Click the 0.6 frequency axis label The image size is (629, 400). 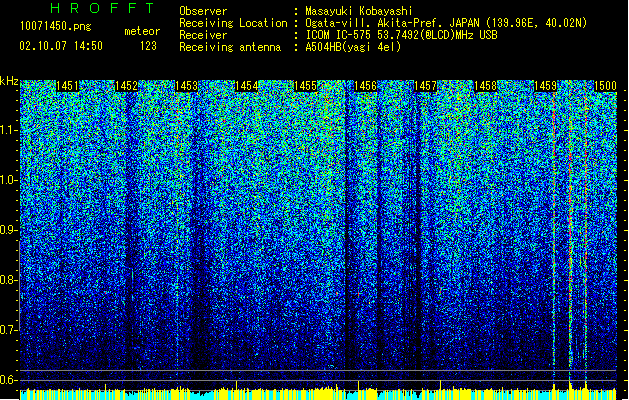coord(8,380)
